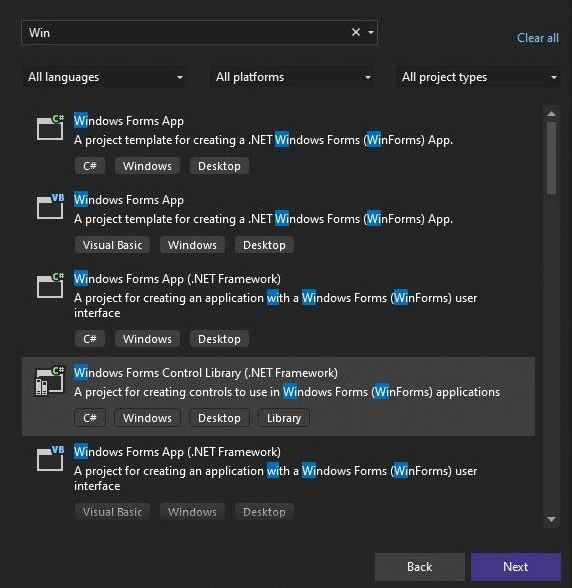This screenshot has width=572, height=588.
Task: Click the scroll up arrow in template list
Action: click(551, 114)
